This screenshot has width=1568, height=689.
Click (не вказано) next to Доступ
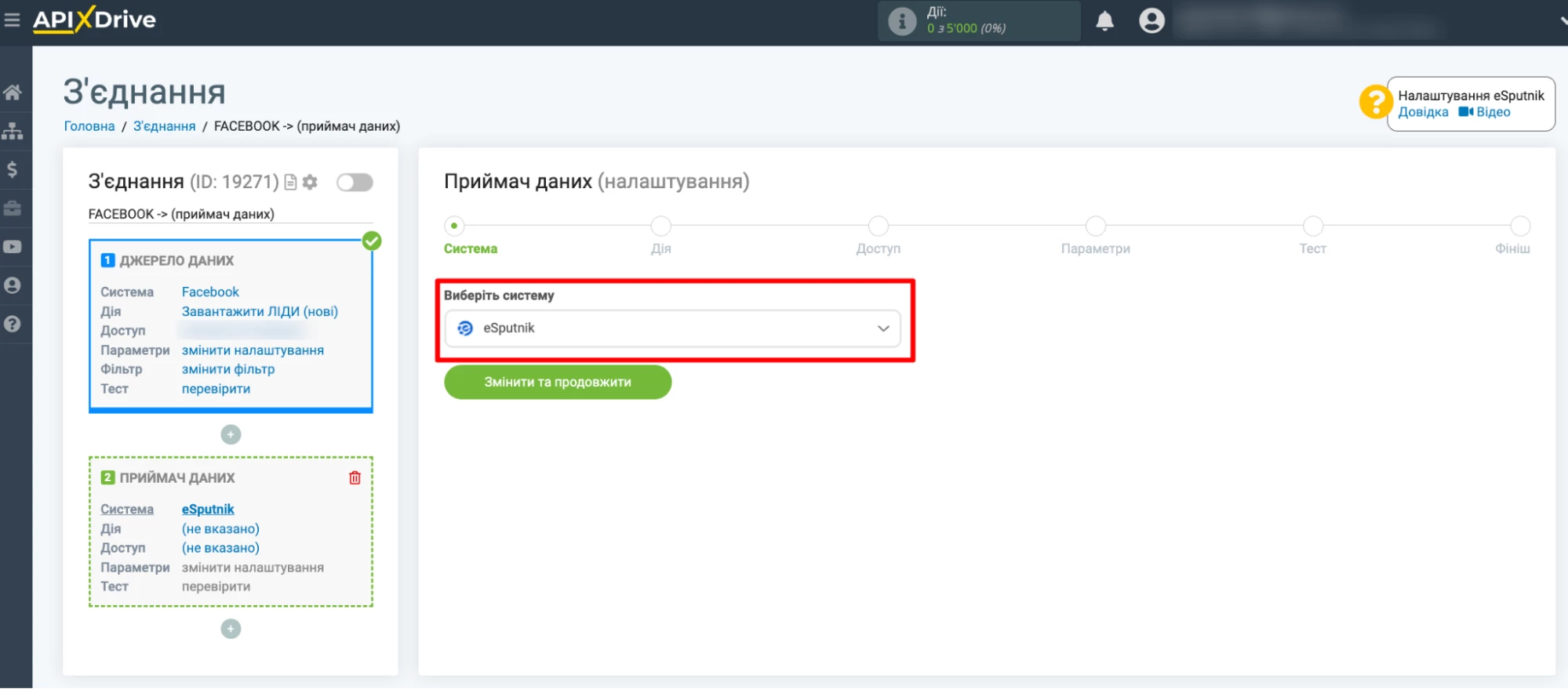220,548
